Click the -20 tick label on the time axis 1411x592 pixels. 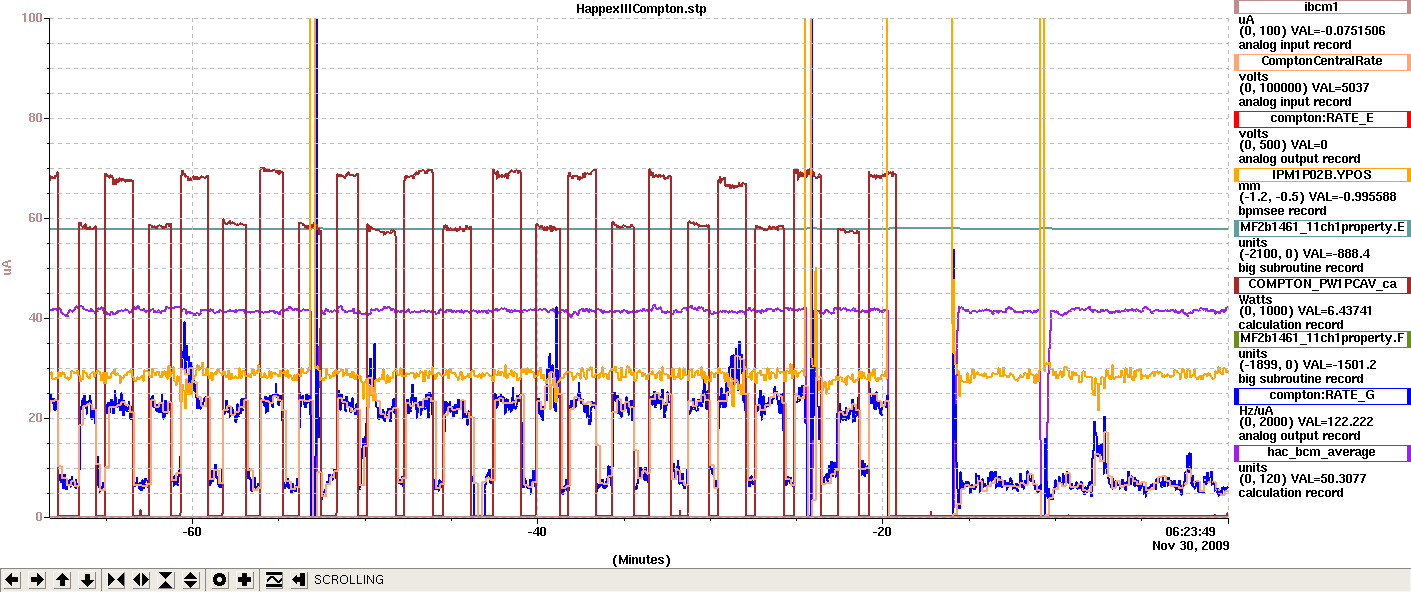pos(882,531)
